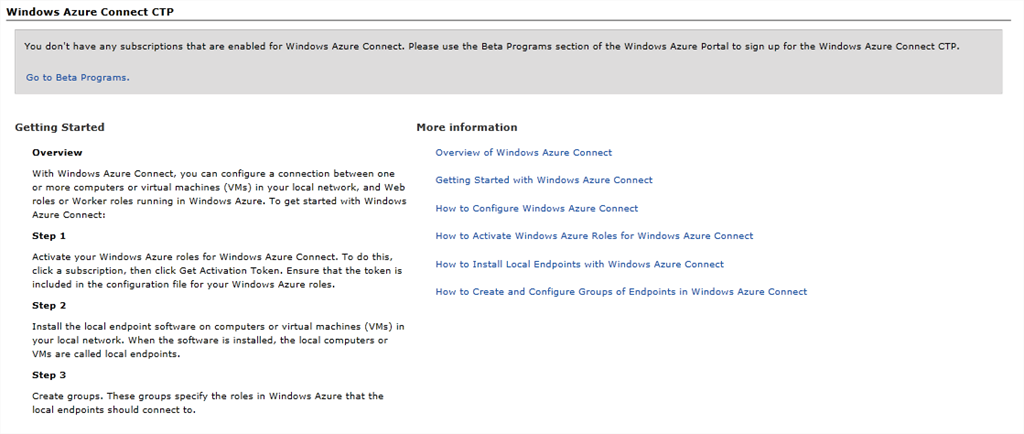Select the Step 1 heading
The height and width of the screenshot is (434, 1024).
pyautogui.click(x=49, y=236)
